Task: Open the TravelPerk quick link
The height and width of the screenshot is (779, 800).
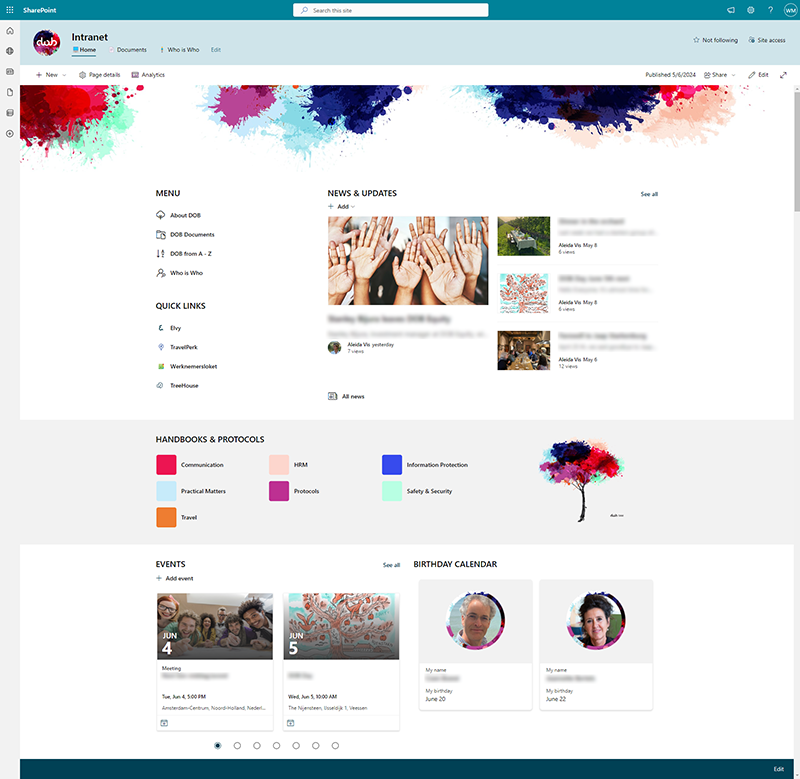Action: point(183,347)
